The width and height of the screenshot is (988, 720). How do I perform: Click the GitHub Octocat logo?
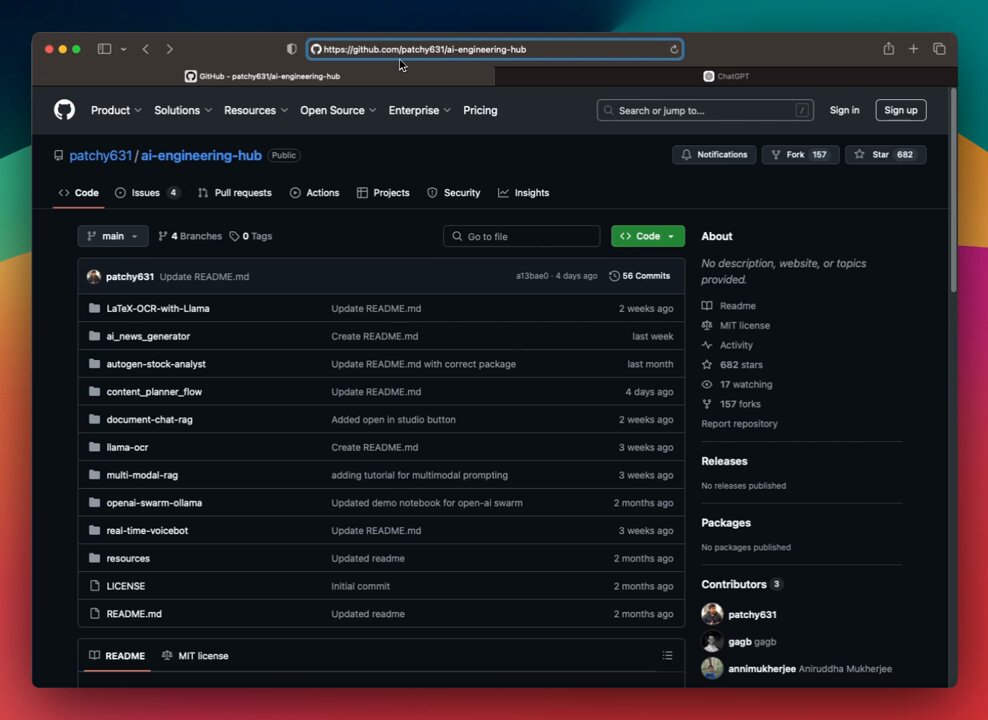64,110
